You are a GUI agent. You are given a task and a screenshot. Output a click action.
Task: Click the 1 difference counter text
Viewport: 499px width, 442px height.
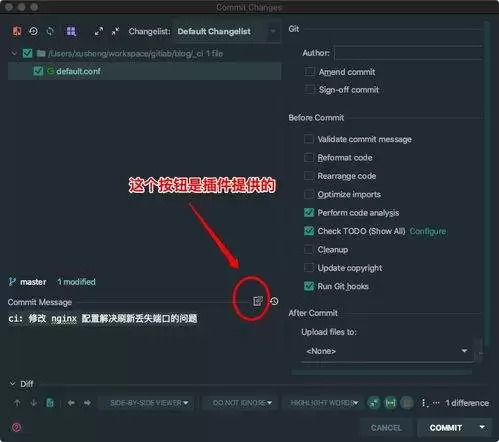(467, 403)
